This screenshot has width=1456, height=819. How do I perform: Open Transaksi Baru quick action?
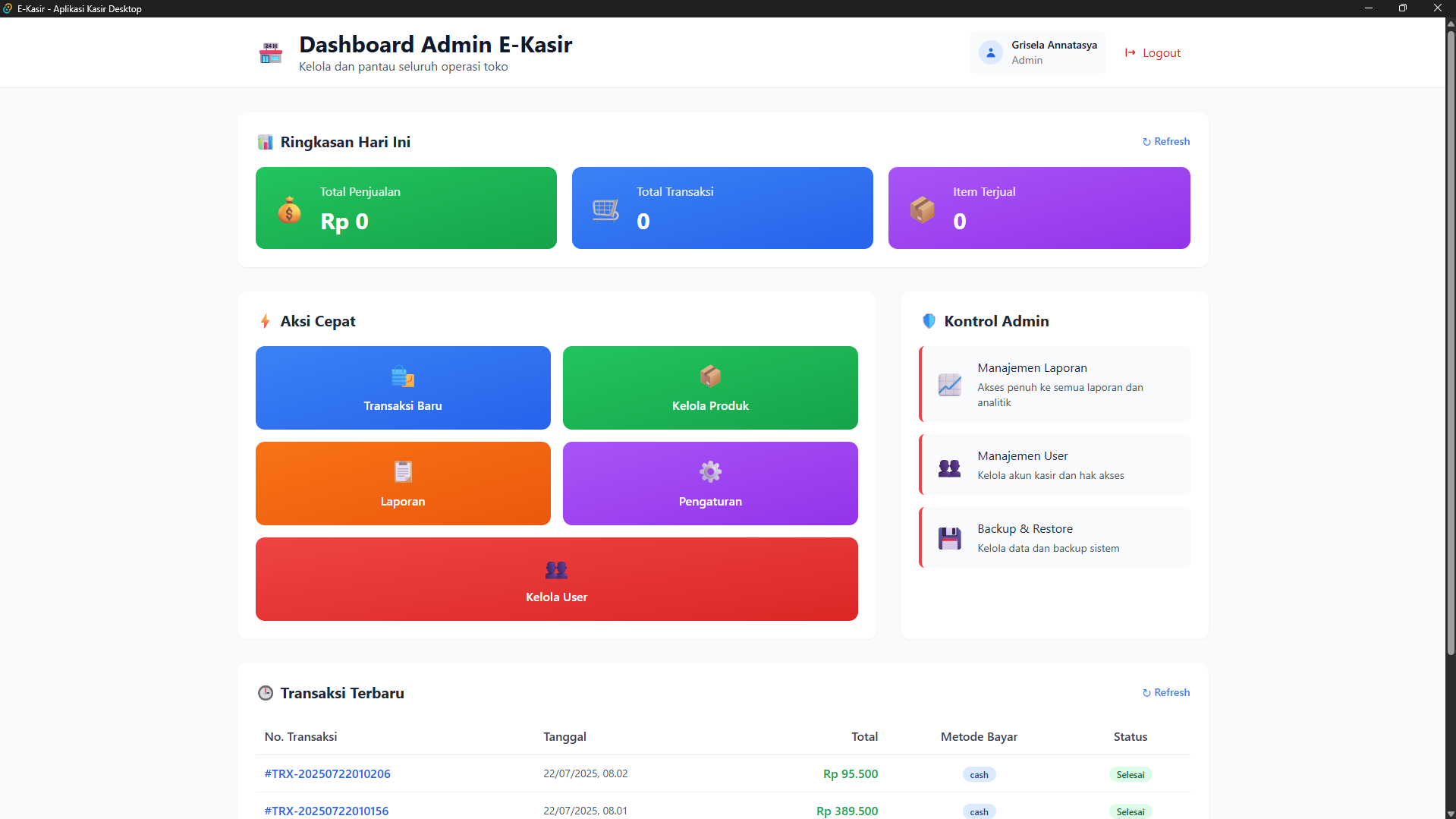click(x=403, y=388)
